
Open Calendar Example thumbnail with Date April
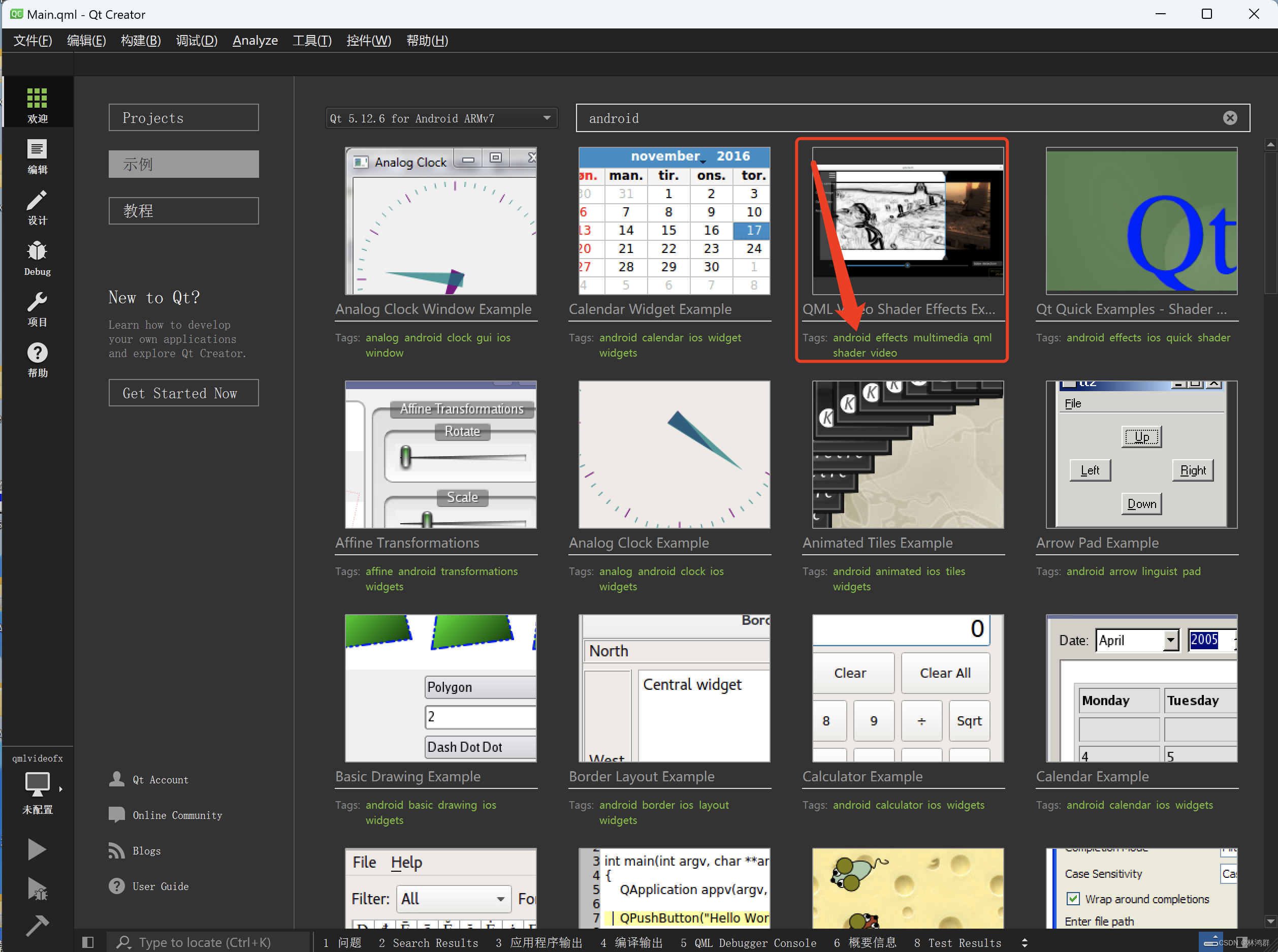pyautogui.click(x=1141, y=688)
